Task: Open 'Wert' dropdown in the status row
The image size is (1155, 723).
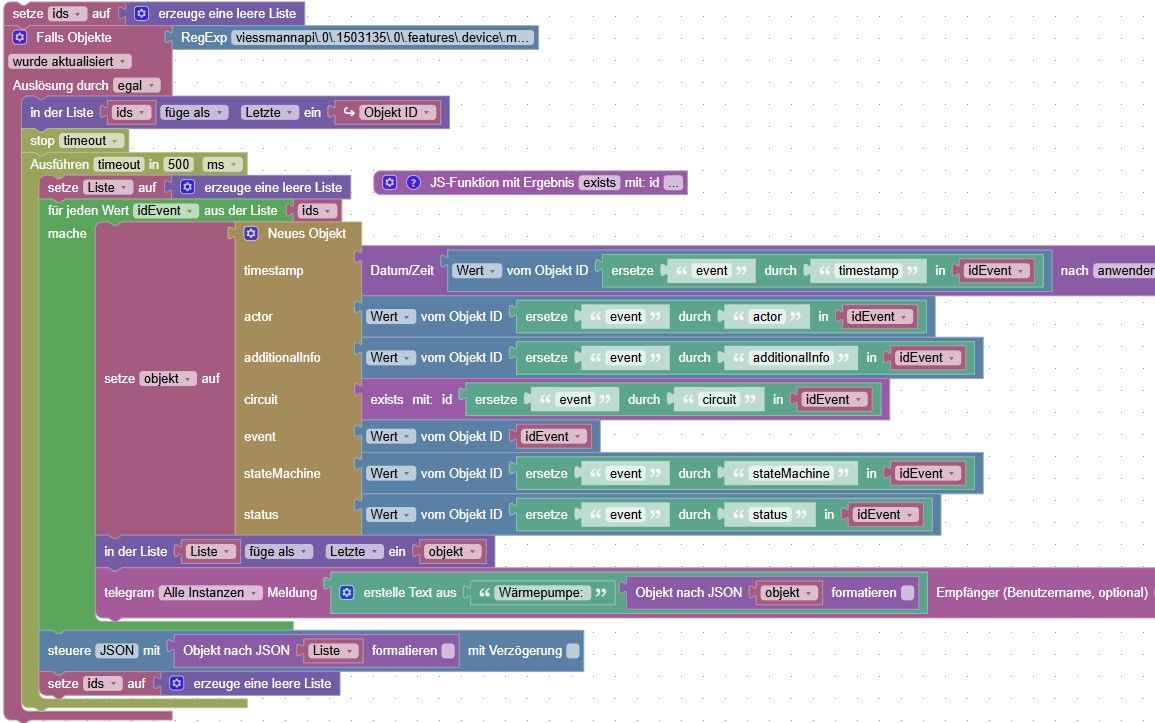Action: tap(390, 515)
